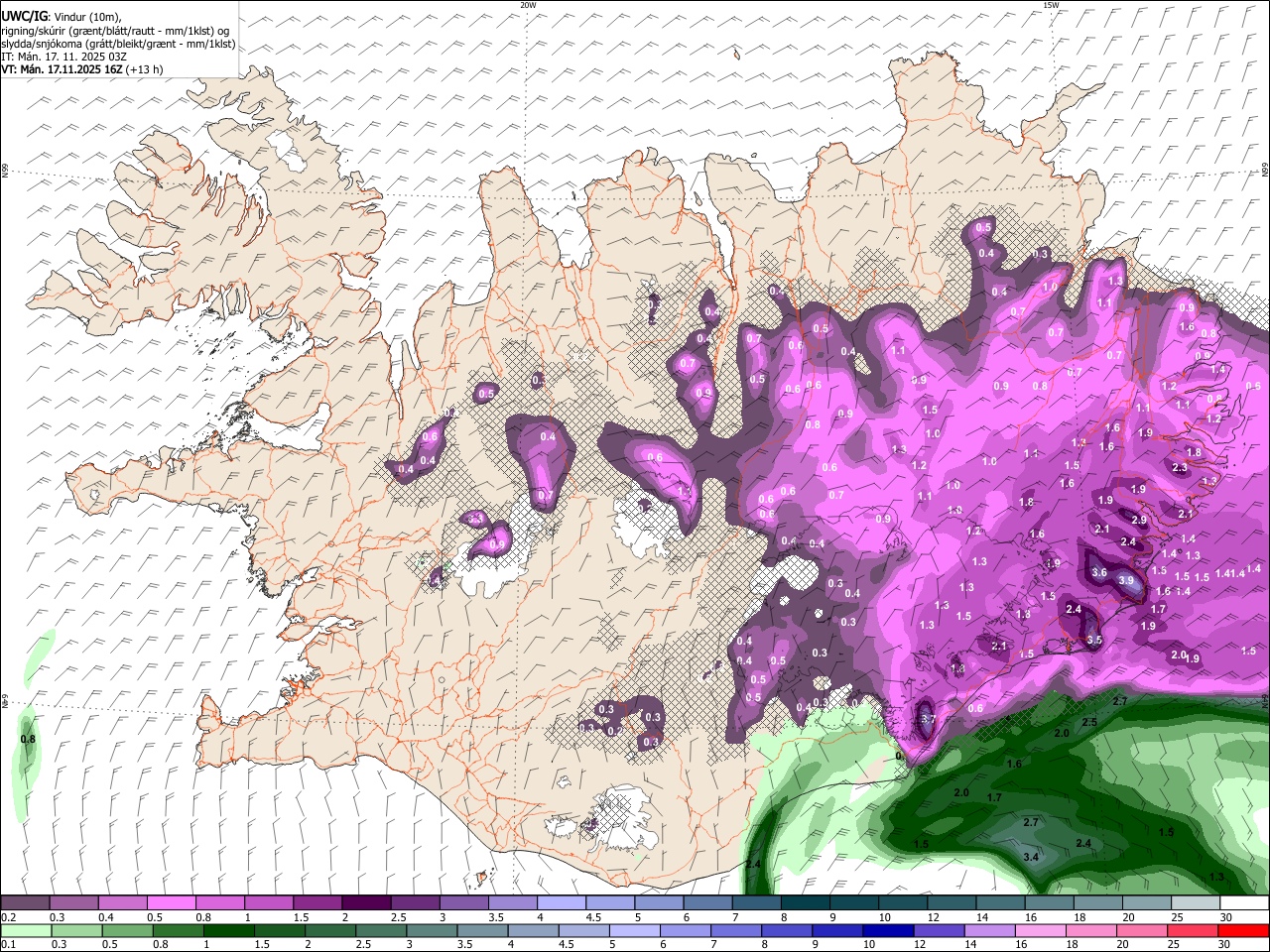Viewport: 1270px width, 952px height.
Task: Click the '20W' longitude label
Action: click(528, 5)
